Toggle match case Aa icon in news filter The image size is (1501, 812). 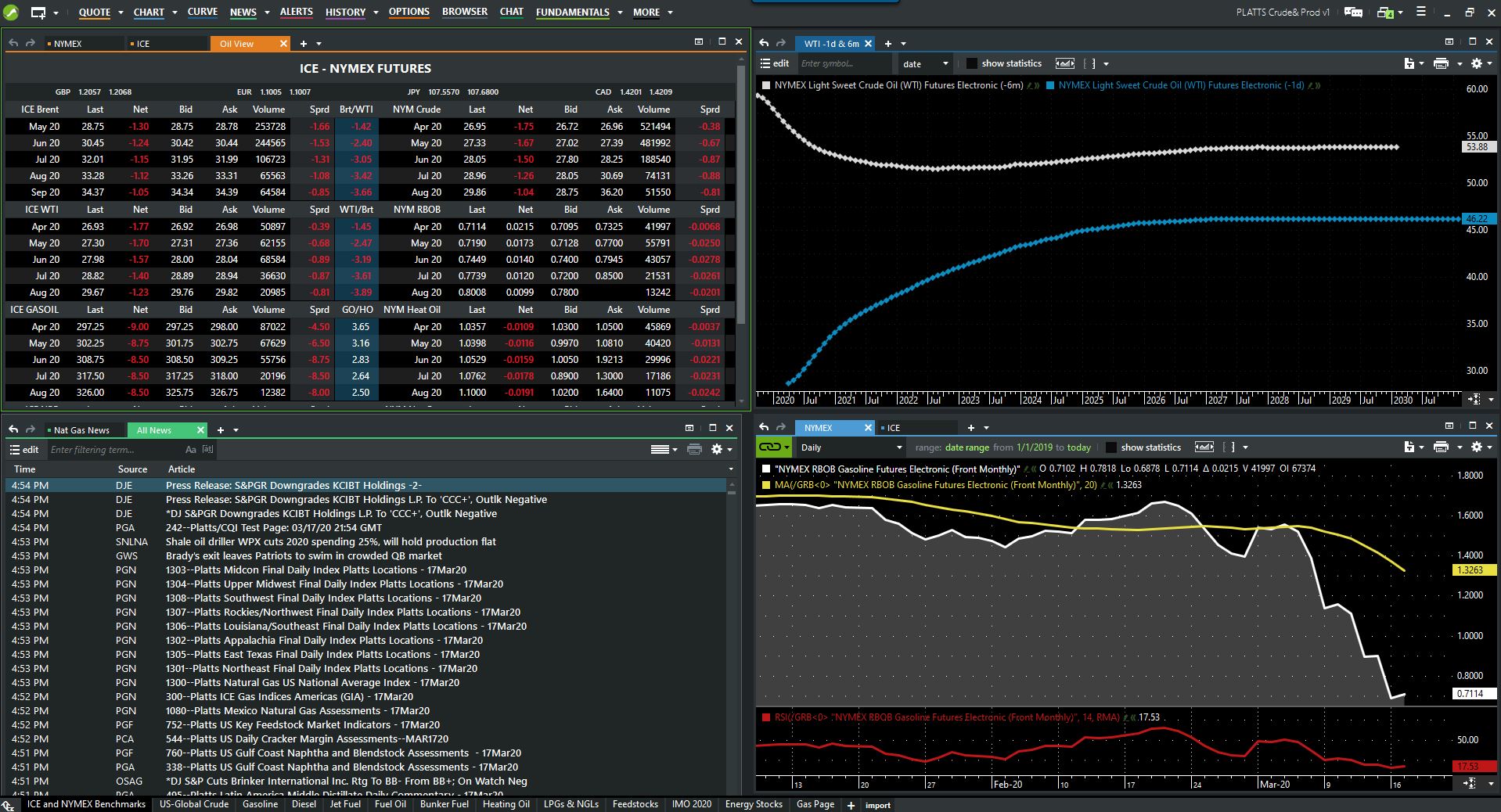pyautogui.click(x=190, y=450)
